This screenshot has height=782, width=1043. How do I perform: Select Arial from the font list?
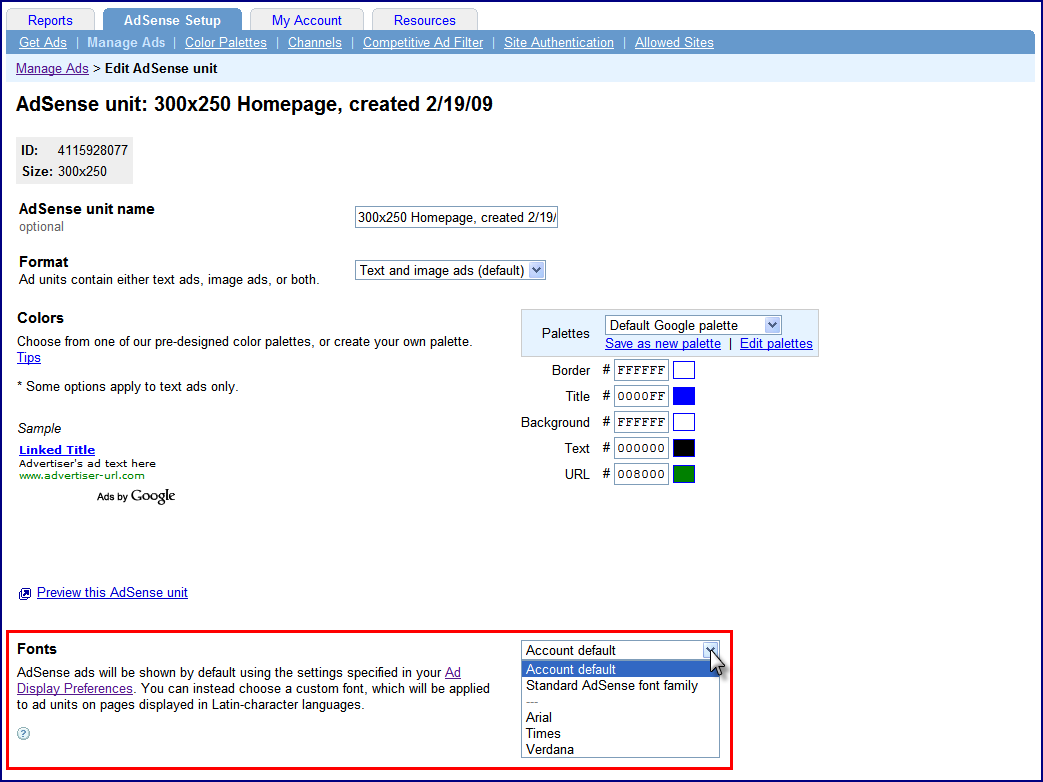(620, 717)
